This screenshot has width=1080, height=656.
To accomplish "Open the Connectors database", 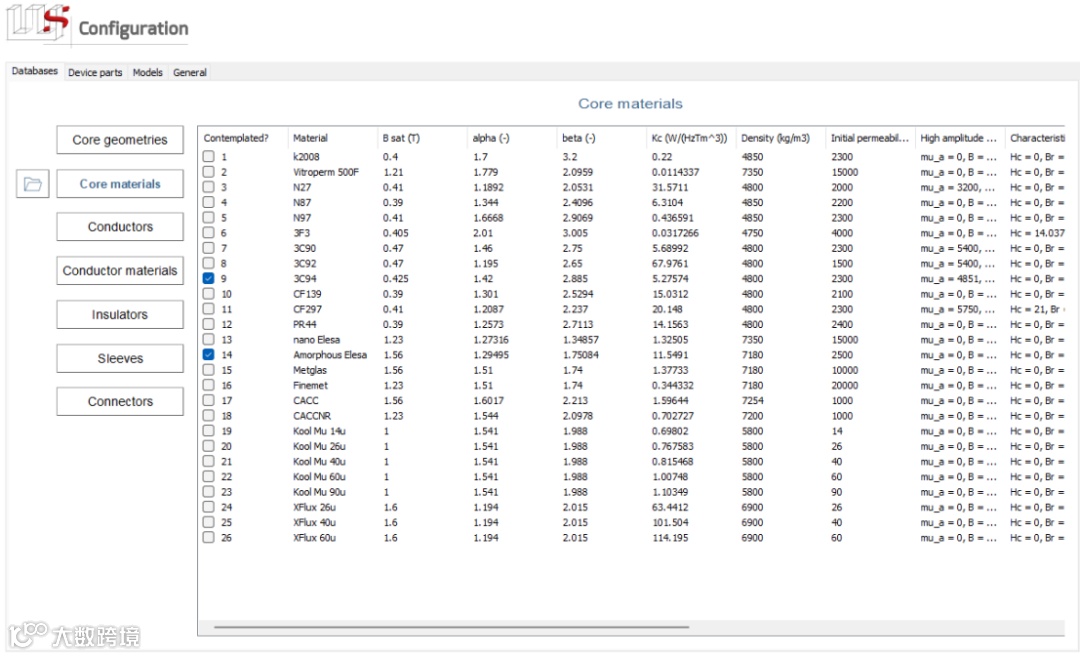I will pos(120,402).
